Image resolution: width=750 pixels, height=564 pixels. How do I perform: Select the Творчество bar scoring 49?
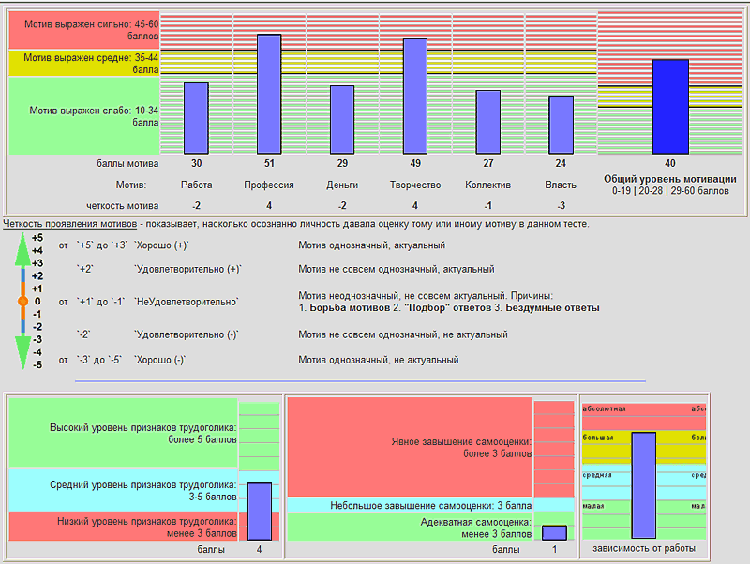415,96
